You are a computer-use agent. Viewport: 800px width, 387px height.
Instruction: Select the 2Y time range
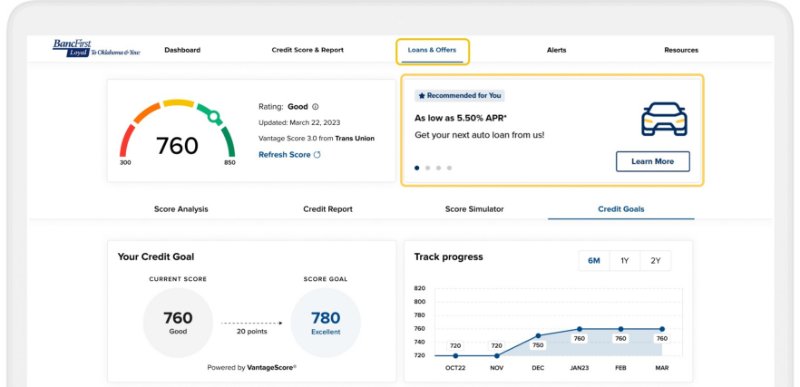click(x=656, y=261)
